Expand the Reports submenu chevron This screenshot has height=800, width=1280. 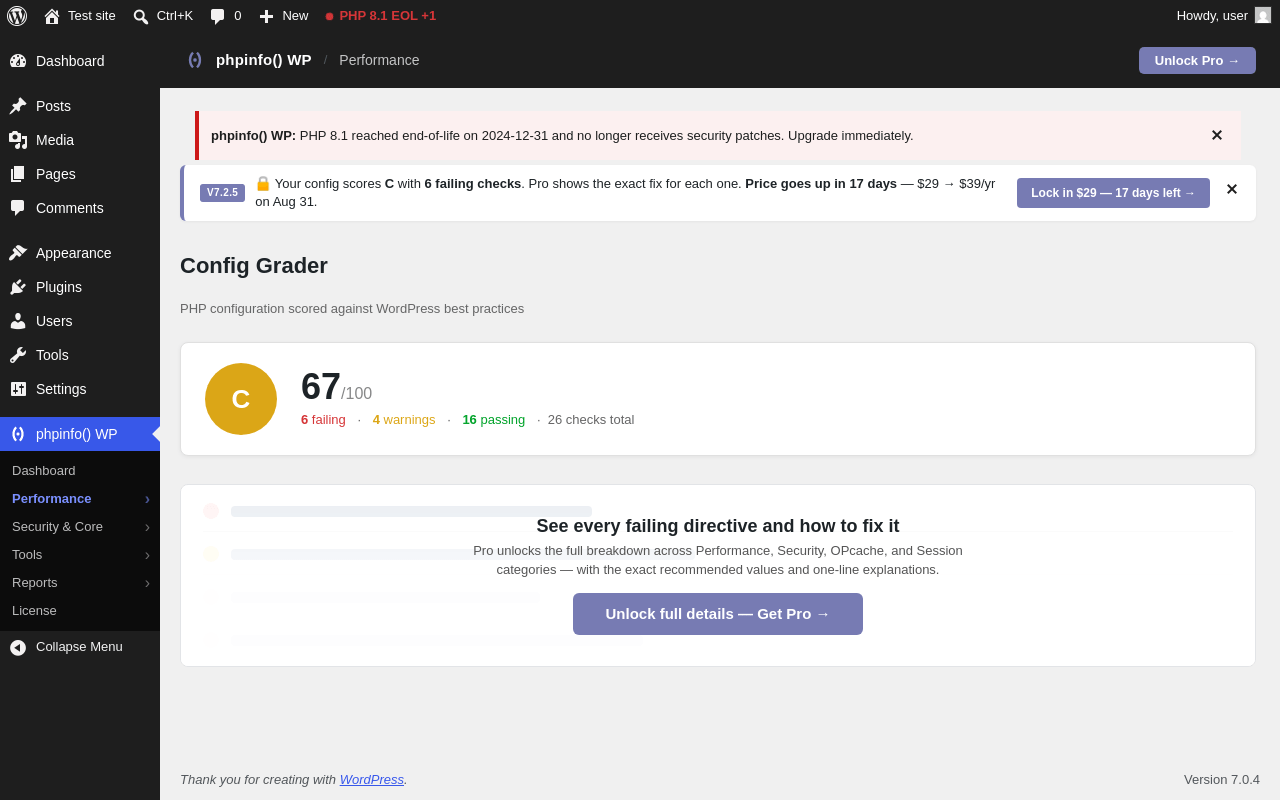tap(147, 582)
